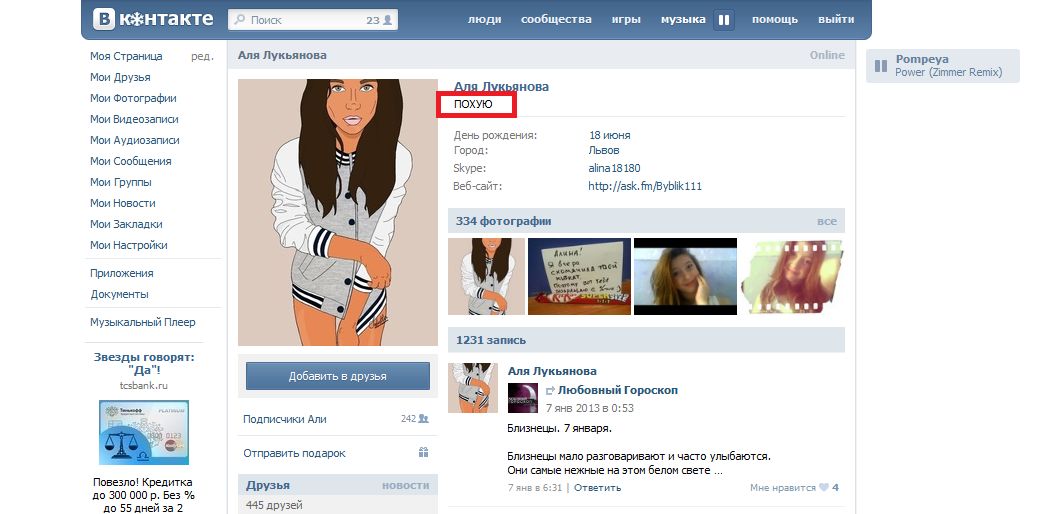Open Музыкальный Плеер in the sidebar
Viewport: 1053px width, 514px height.
click(143, 323)
